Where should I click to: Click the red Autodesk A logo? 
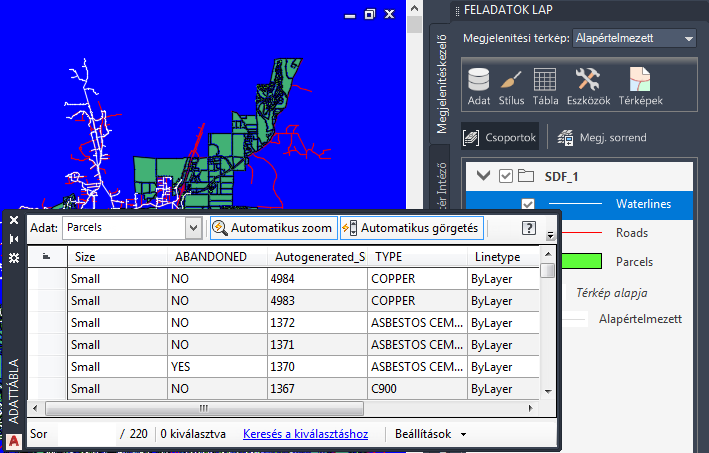pyautogui.click(x=14, y=441)
